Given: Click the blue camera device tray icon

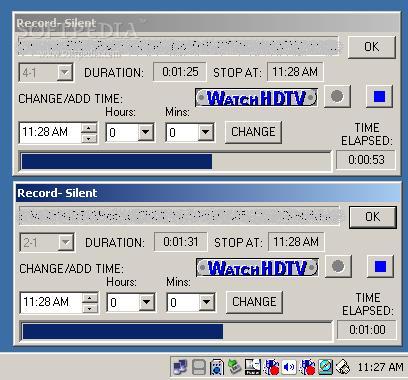Looking at the screenshot, I should 217,367.
